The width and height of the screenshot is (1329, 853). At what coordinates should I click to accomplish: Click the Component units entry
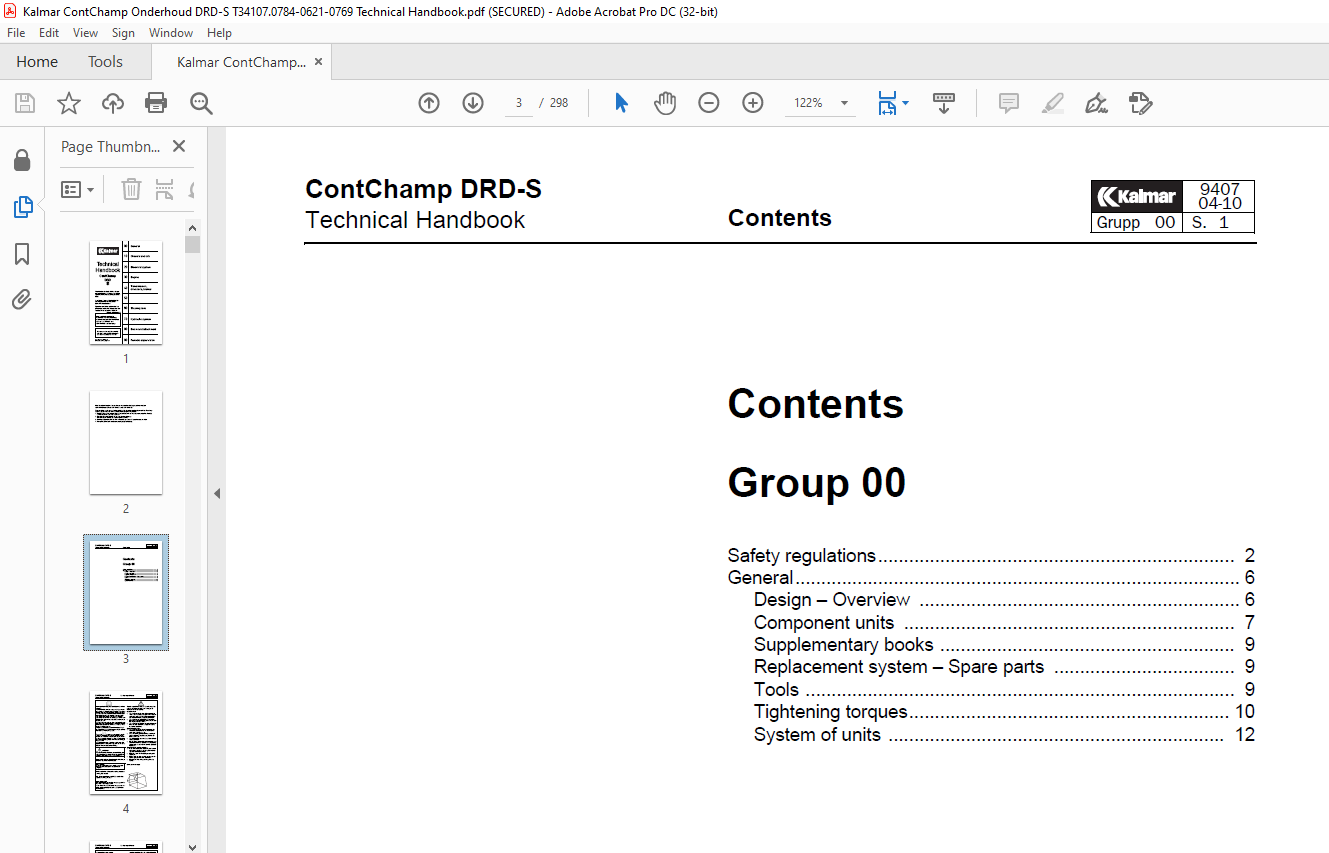coord(1004,623)
